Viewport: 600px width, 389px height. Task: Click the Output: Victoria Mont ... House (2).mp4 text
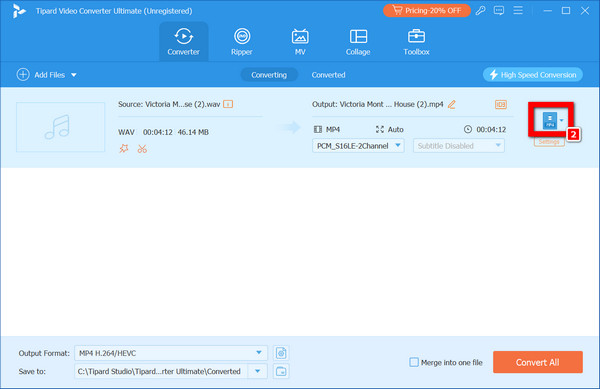click(x=377, y=104)
